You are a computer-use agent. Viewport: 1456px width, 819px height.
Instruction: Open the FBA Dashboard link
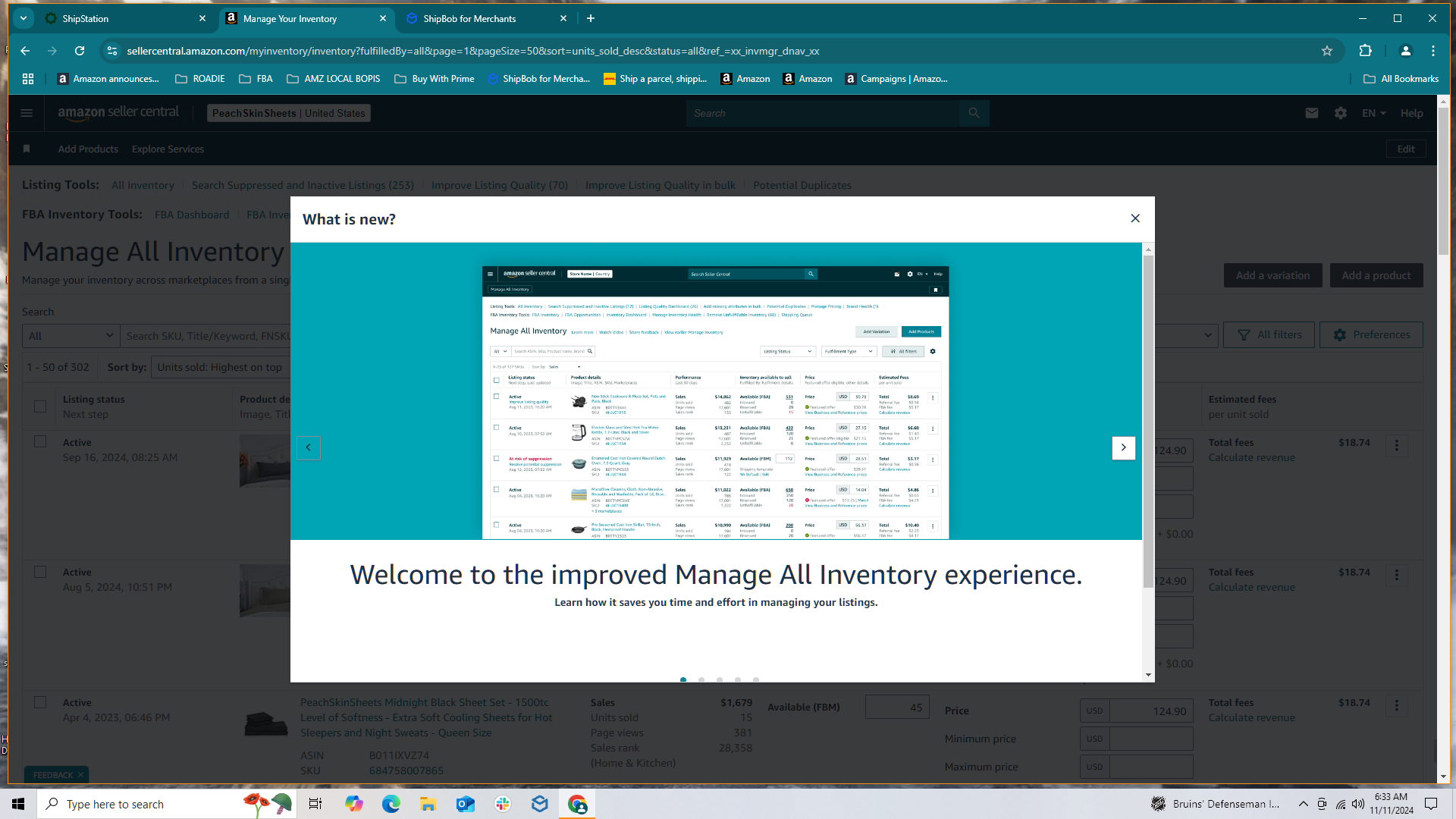192,215
